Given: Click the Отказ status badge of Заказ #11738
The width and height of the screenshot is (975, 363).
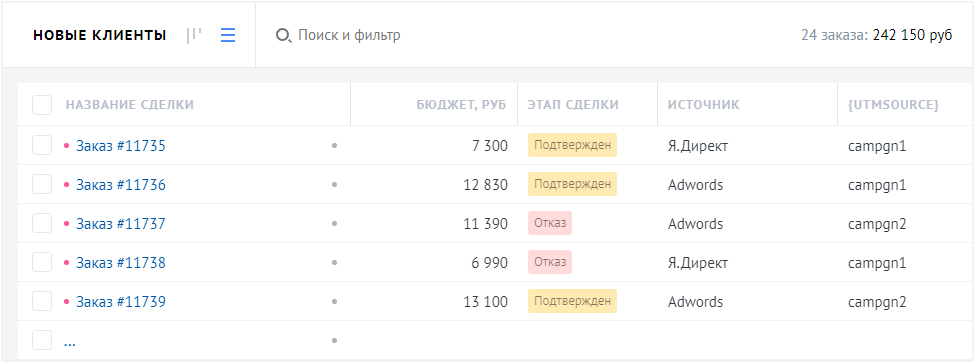Looking at the screenshot, I should pyautogui.click(x=550, y=262).
